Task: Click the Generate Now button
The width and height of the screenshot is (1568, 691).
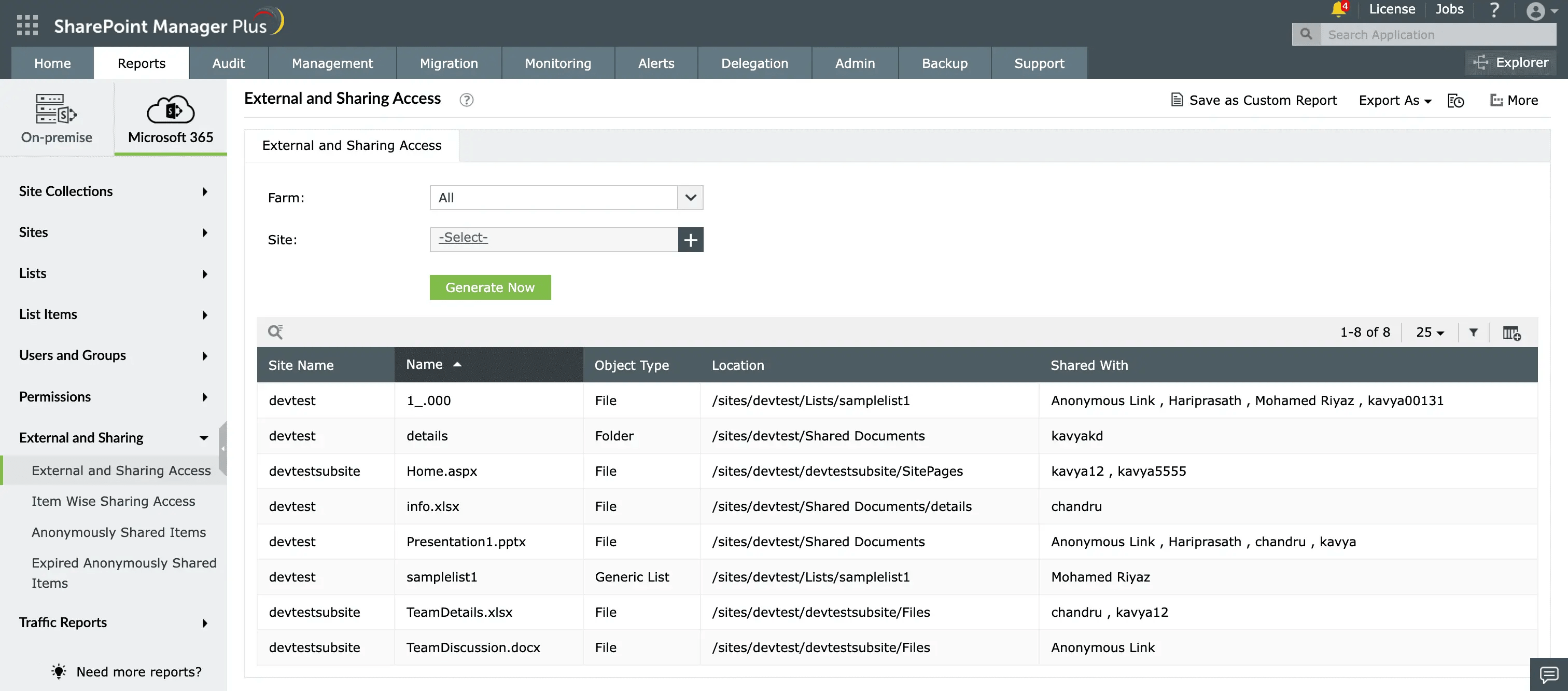Action: pyautogui.click(x=490, y=287)
